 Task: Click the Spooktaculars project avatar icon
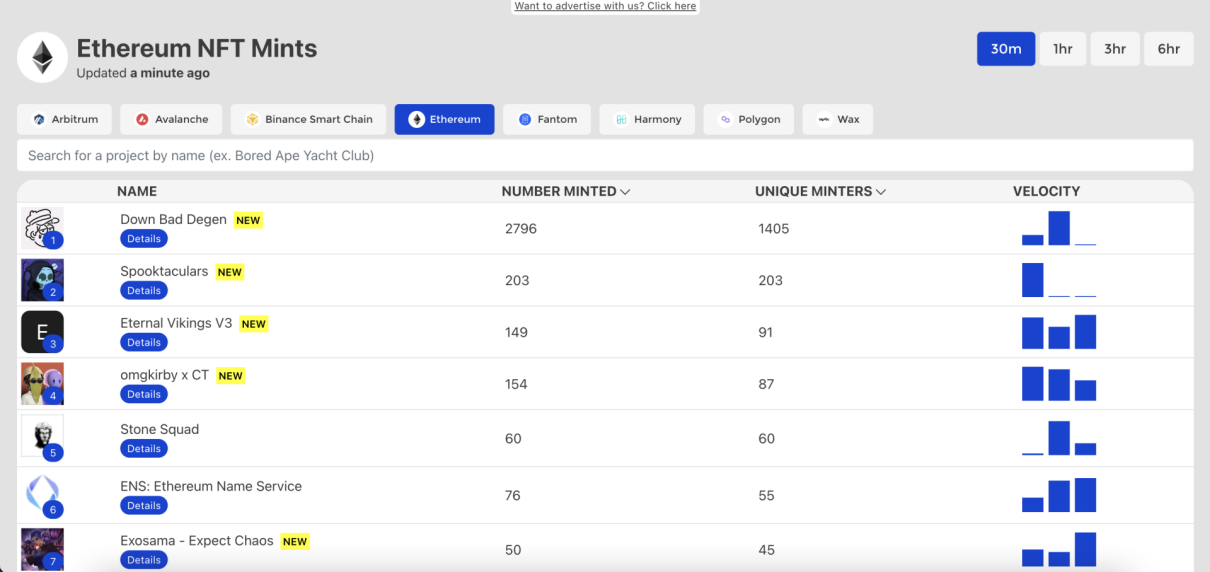[42, 280]
